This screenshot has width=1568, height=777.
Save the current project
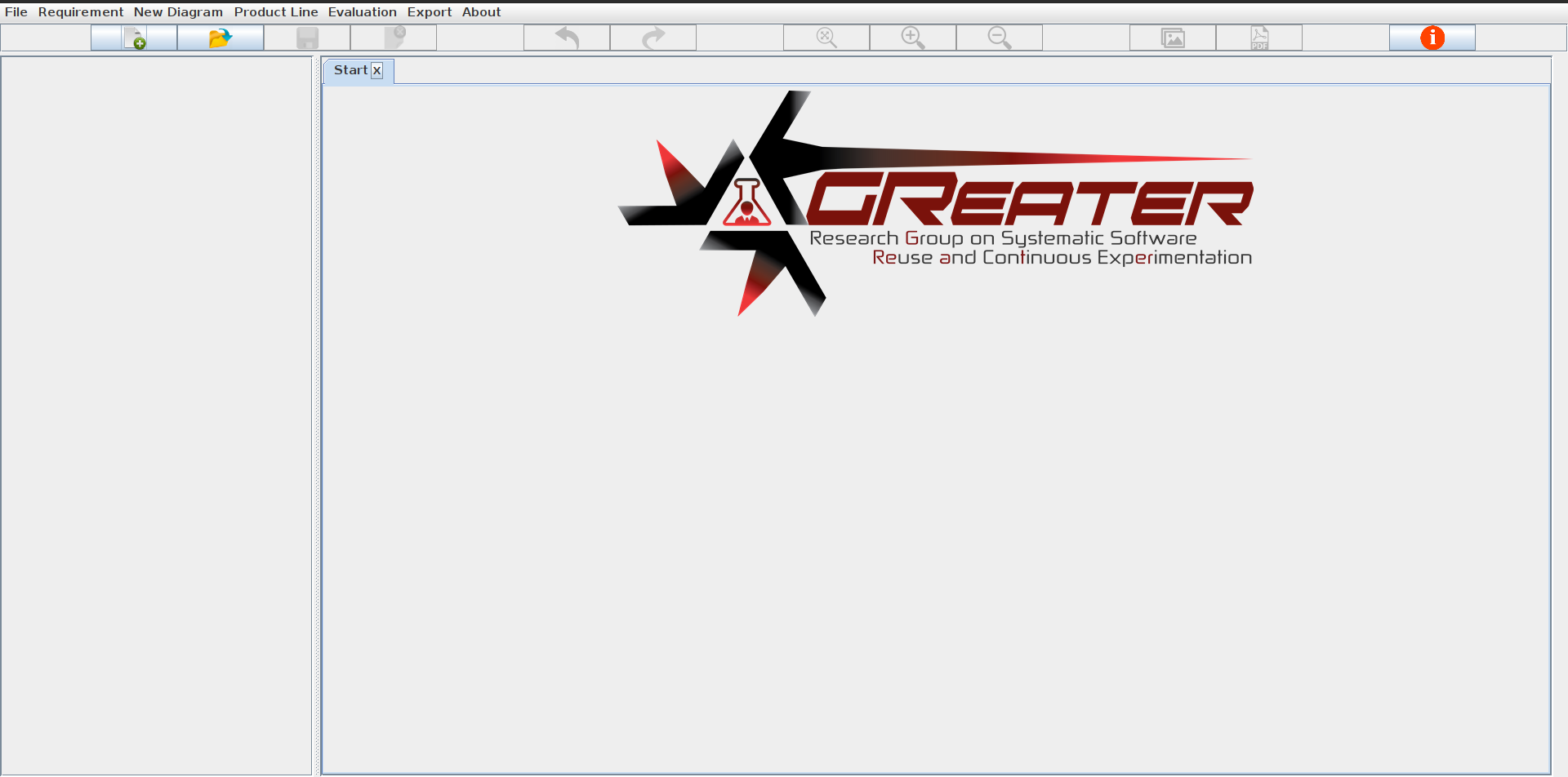[x=306, y=37]
